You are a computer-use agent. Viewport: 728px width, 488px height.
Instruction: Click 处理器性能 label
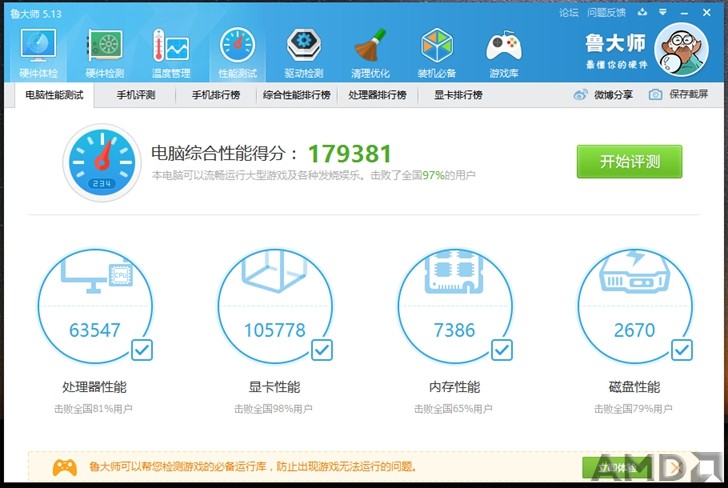94,387
